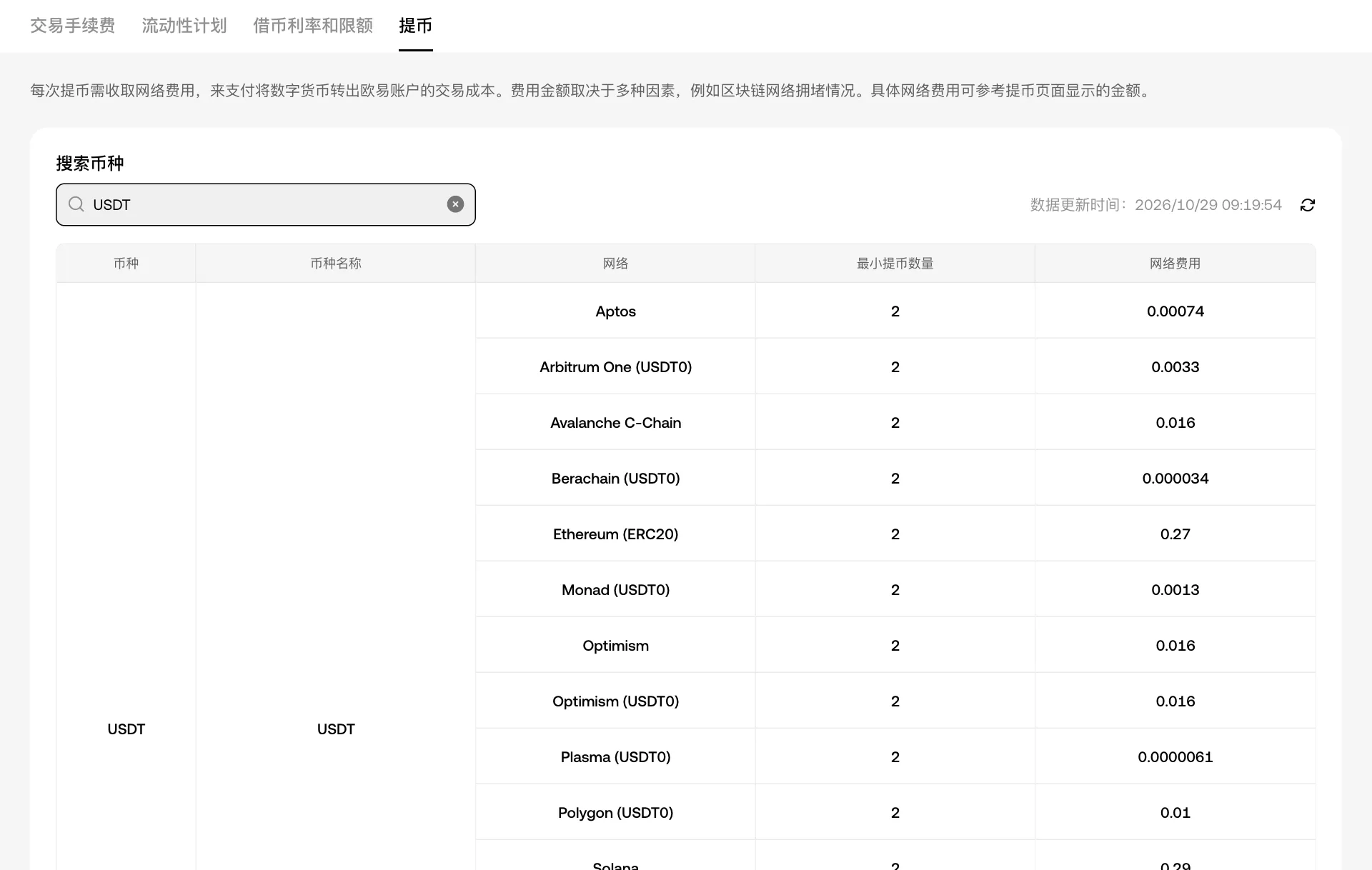The width and height of the screenshot is (1372, 870).
Task: Click the 币种名称 column header
Action: click(x=336, y=264)
